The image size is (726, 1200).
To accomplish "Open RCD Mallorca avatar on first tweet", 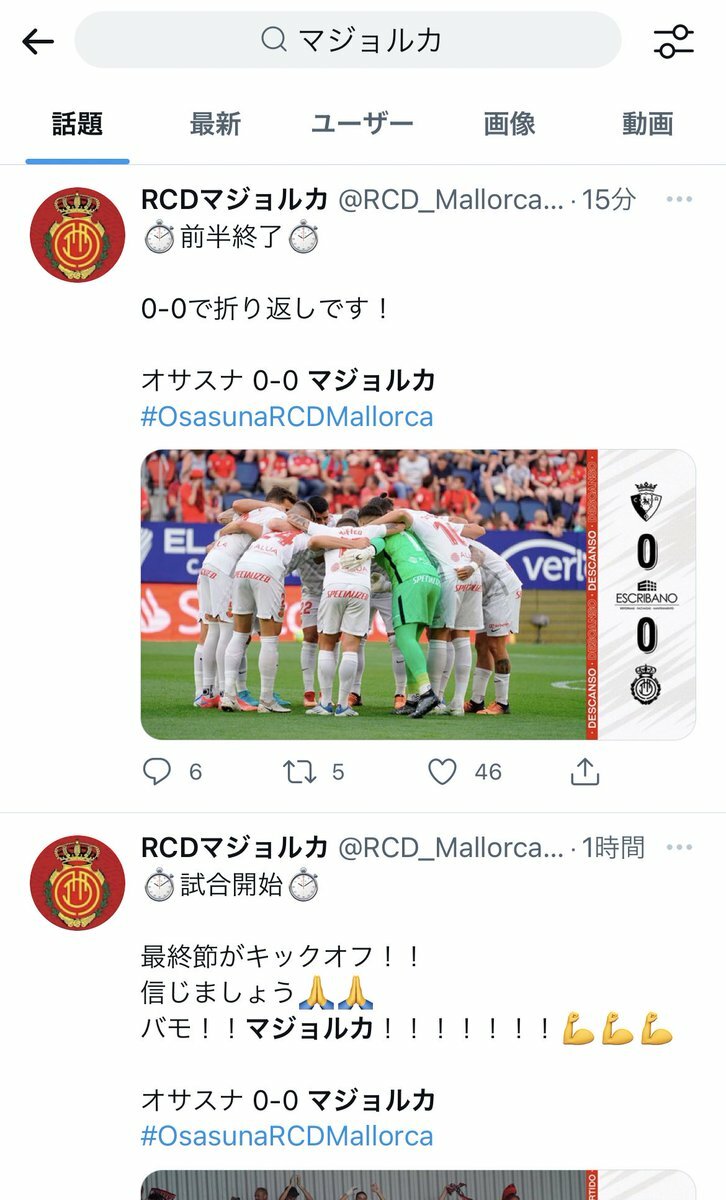I will coord(77,235).
